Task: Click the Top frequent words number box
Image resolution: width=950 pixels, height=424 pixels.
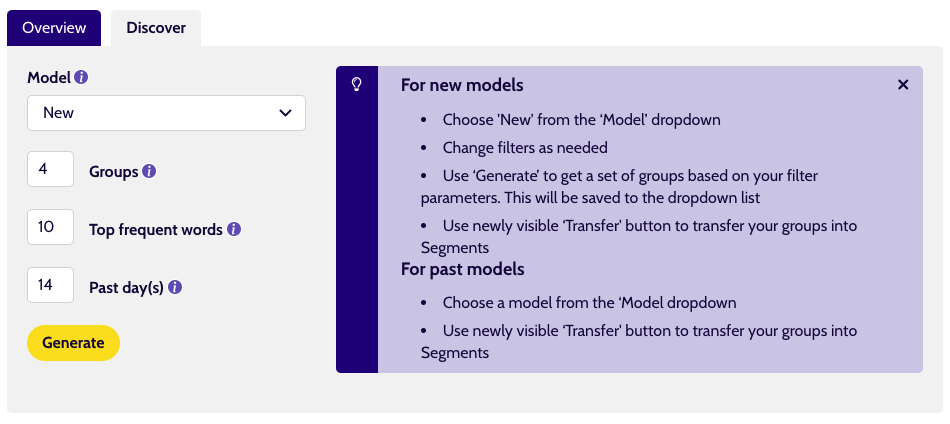Action: click(x=50, y=227)
